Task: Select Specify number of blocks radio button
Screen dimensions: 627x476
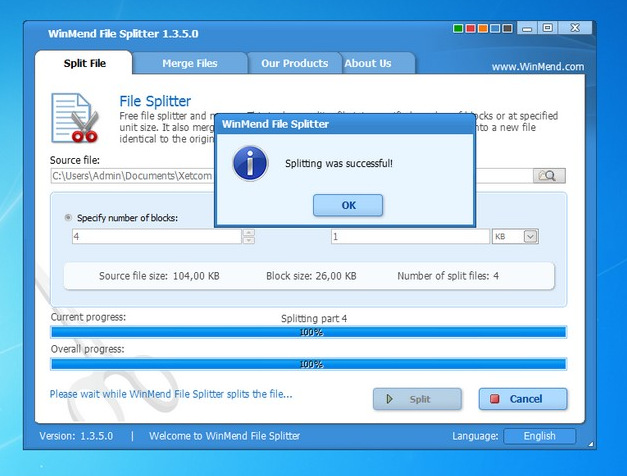Action: point(68,218)
